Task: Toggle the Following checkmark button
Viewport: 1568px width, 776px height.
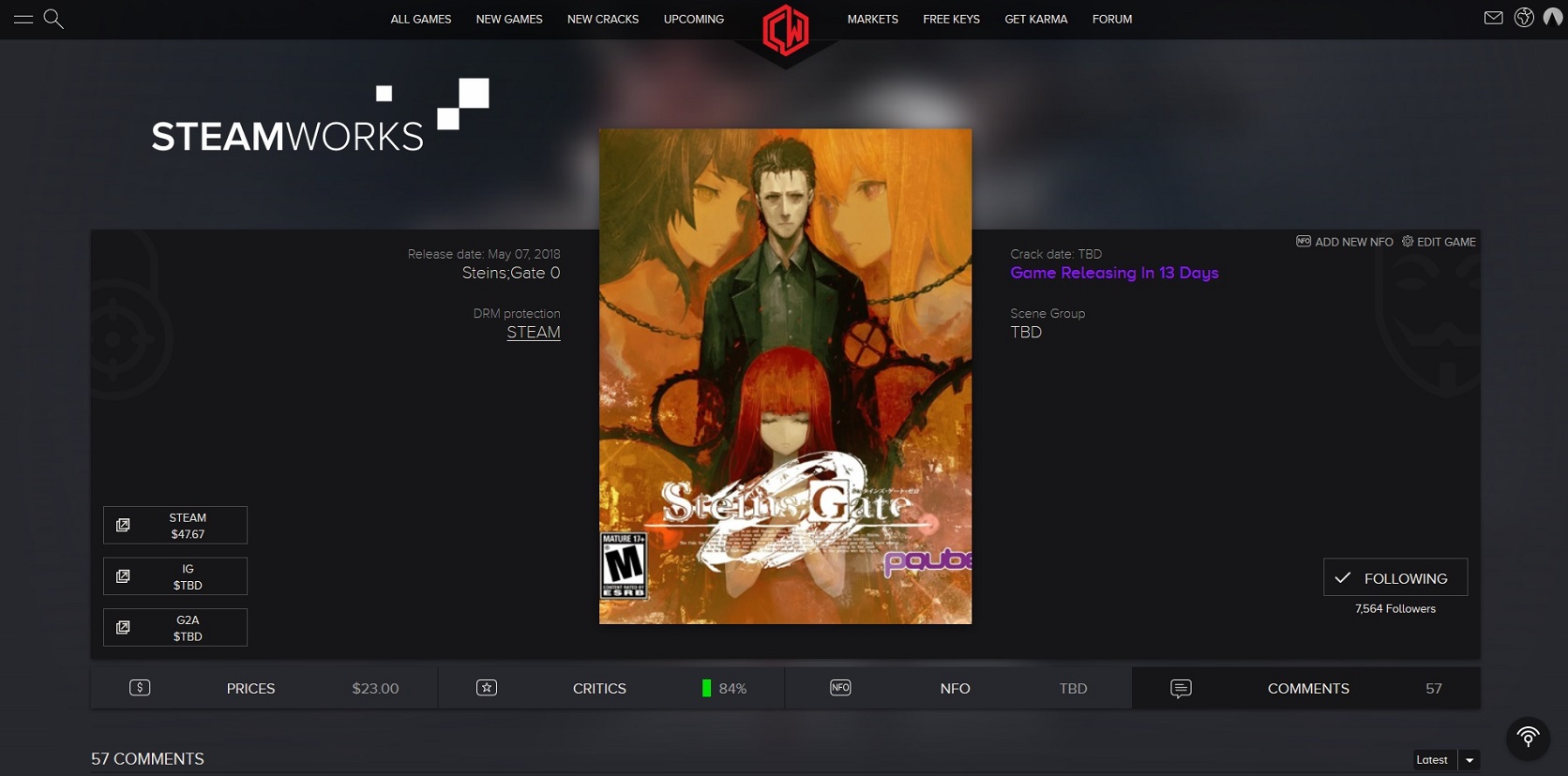Action: point(1395,577)
